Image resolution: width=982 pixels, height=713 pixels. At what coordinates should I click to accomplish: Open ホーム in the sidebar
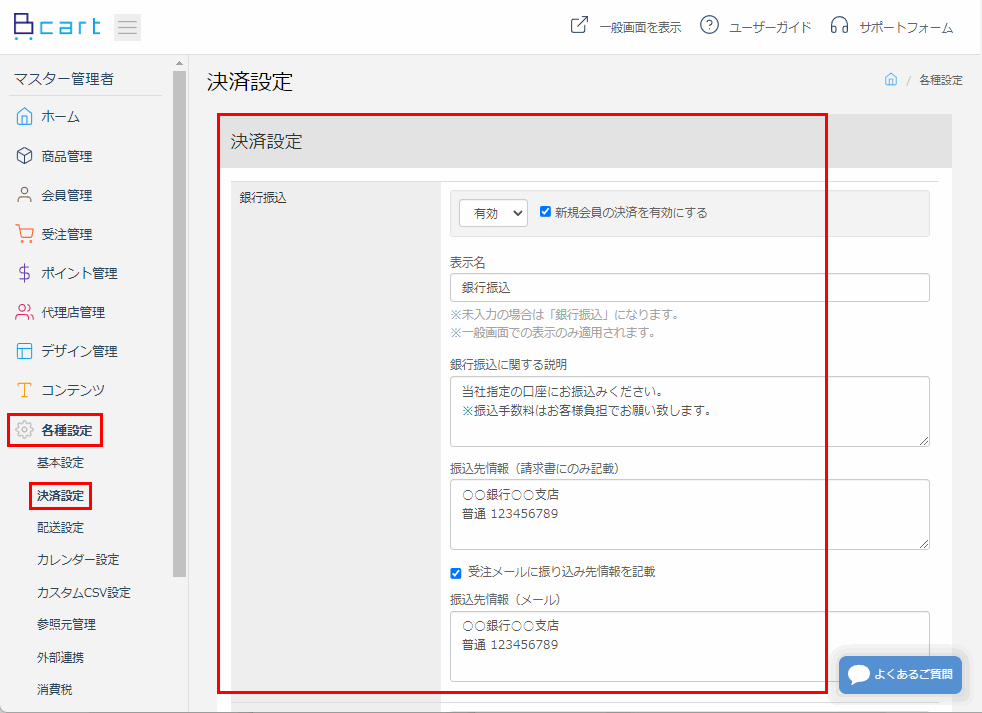pos(60,117)
